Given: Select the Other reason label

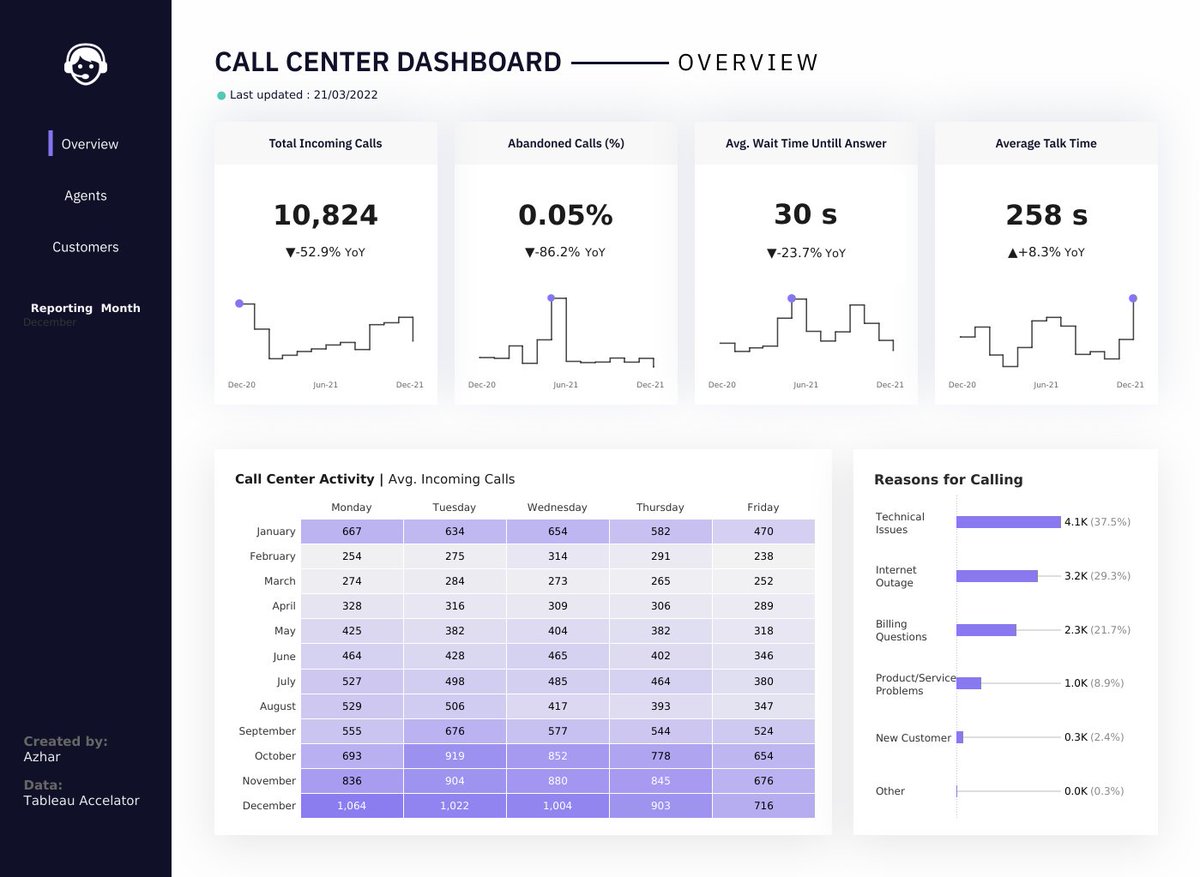Looking at the screenshot, I should pos(890,791).
